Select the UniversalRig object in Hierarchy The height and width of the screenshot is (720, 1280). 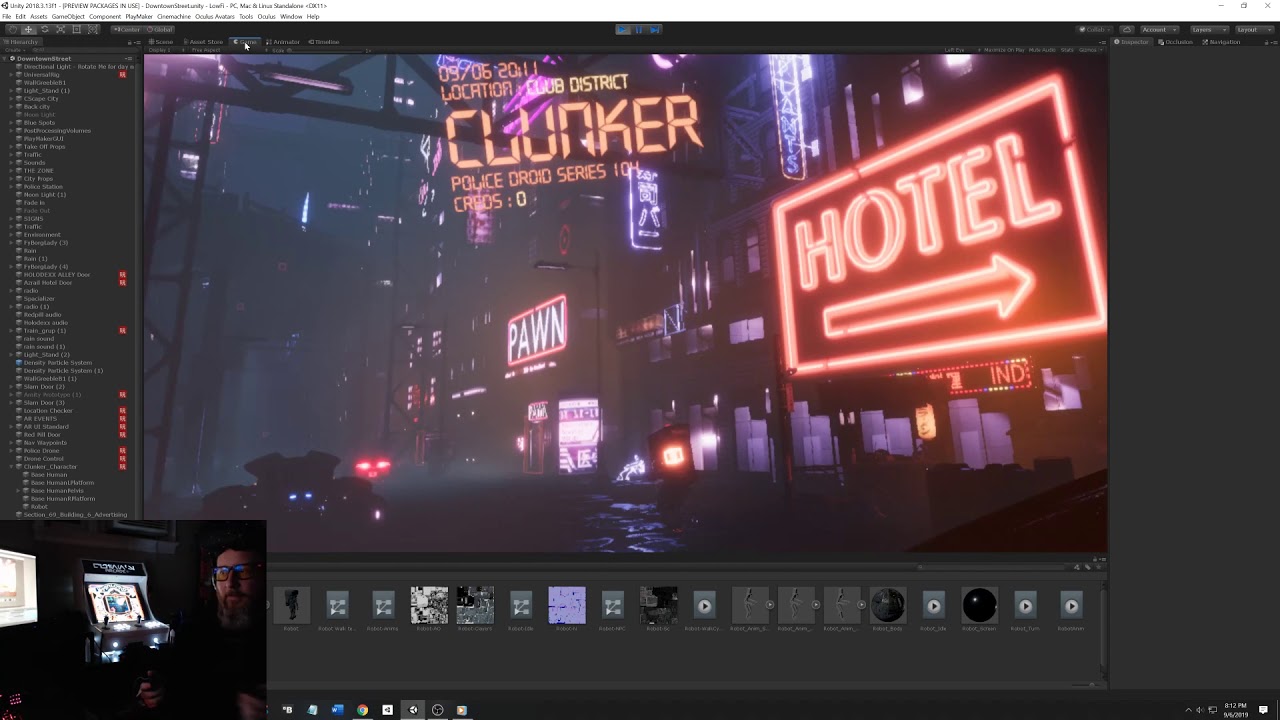point(41,75)
